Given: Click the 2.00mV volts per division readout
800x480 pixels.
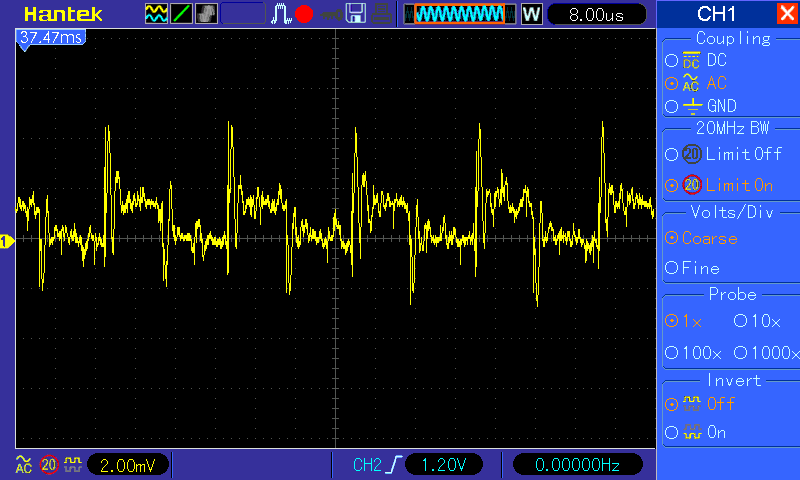Looking at the screenshot, I should [x=128, y=465].
